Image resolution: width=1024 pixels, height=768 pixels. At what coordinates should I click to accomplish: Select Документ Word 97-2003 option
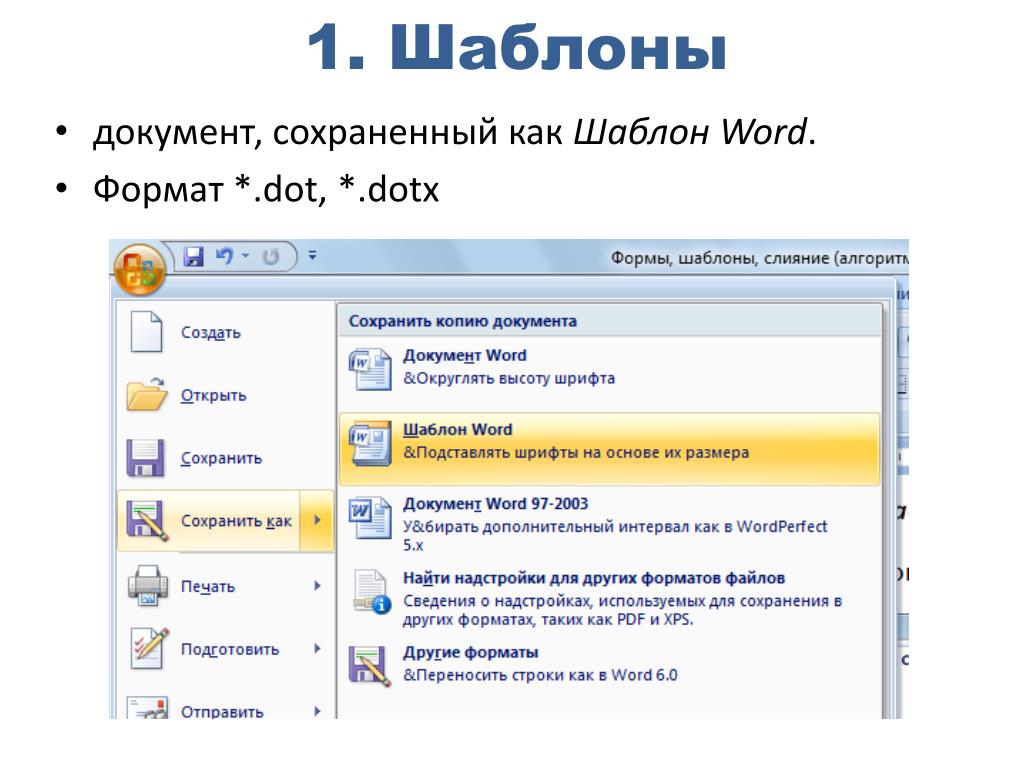click(609, 524)
